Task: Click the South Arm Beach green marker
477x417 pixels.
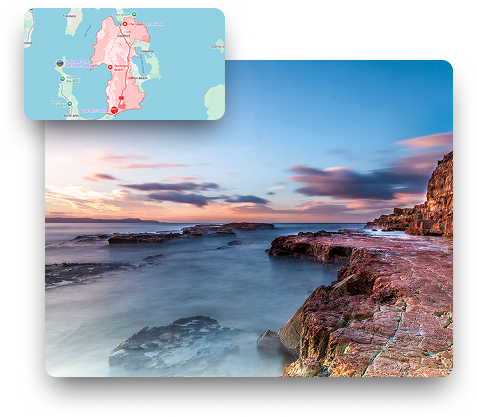Action: tap(70, 104)
